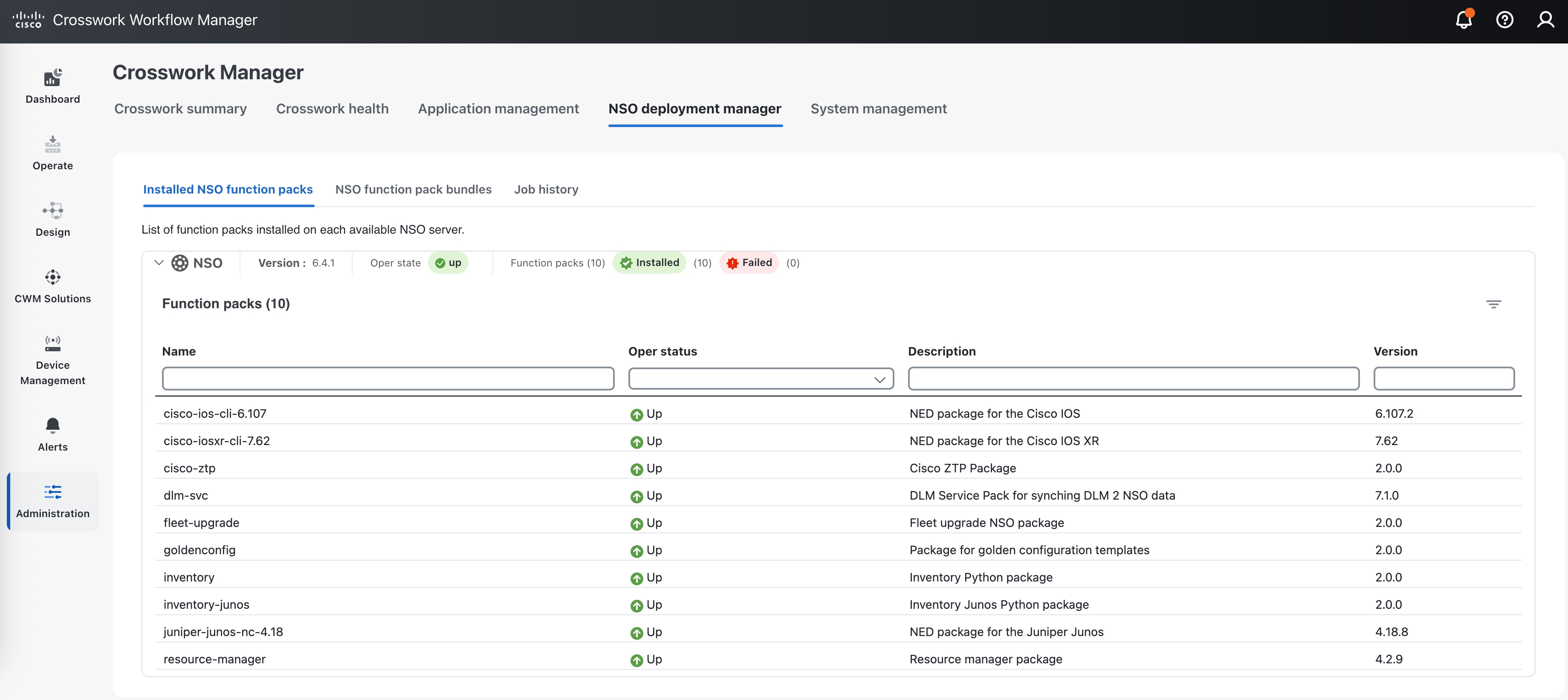Screen dimensions: 1568x700
Task: Open Device Management in the sidebar
Action: coord(53,360)
